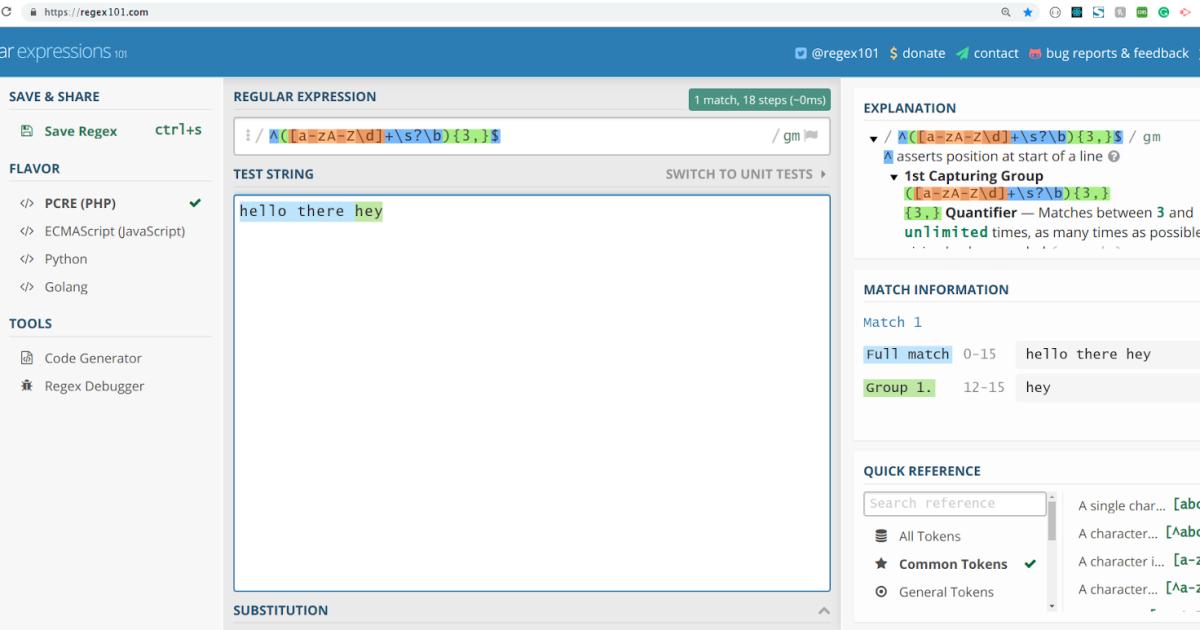The width and height of the screenshot is (1200, 630).
Task: Click the bug reports cat icon
Action: (1035, 53)
